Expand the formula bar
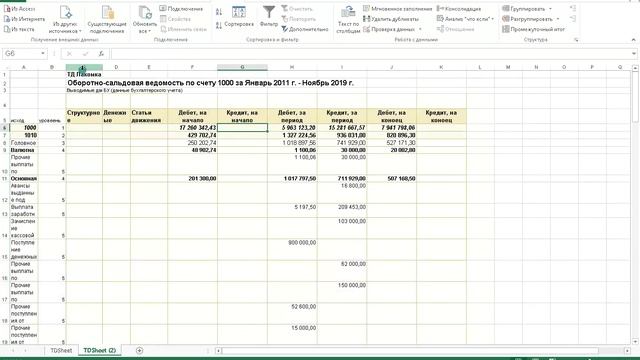Screen dimensions: 640x360 [634, 53]
